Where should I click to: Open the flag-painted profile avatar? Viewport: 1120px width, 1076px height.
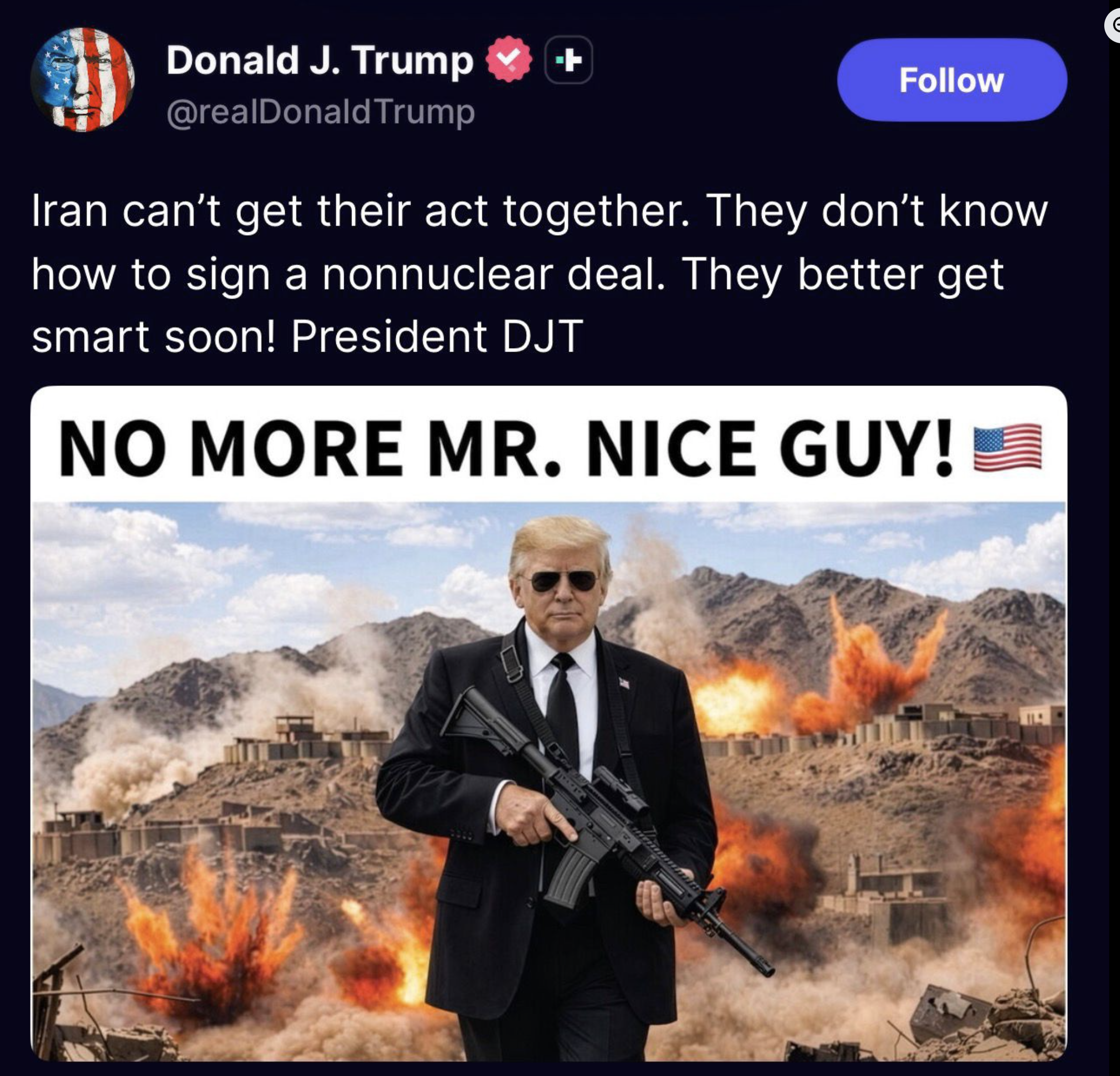point(82,80)
